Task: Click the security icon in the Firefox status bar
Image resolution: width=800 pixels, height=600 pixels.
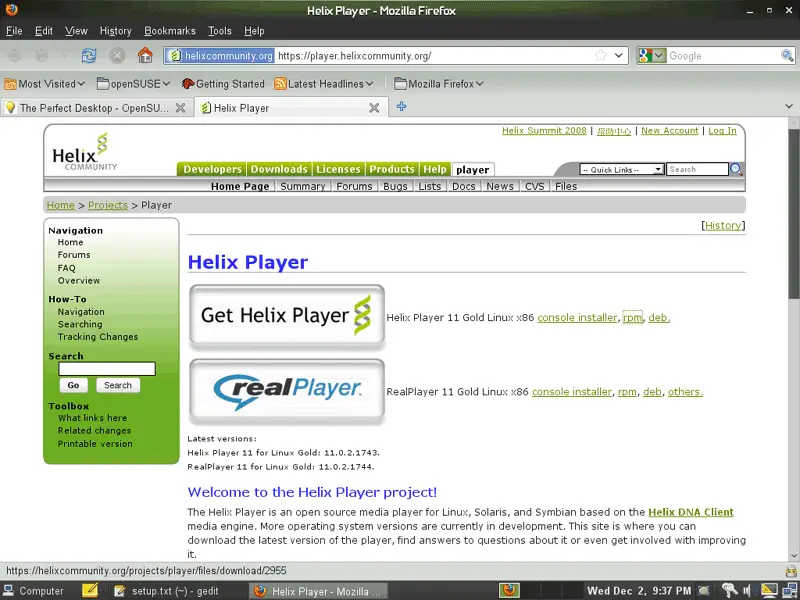Action: tap(790, 570)
